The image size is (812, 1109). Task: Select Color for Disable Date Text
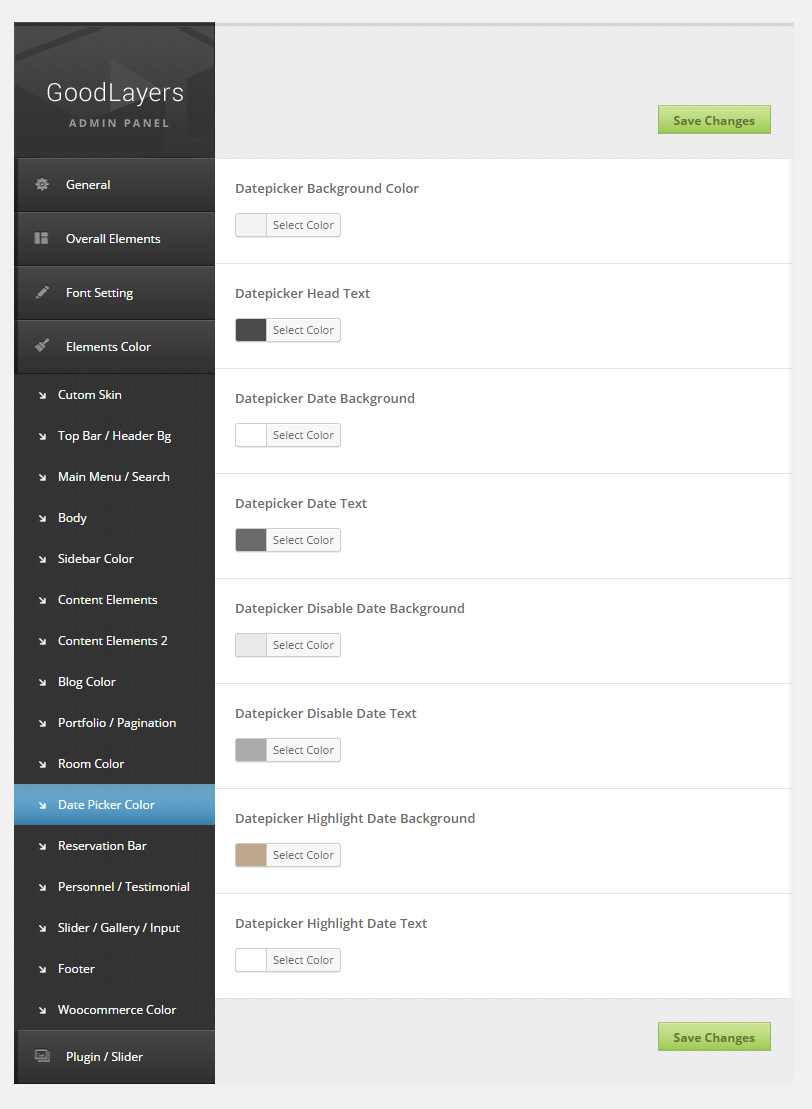pos(303,750)
